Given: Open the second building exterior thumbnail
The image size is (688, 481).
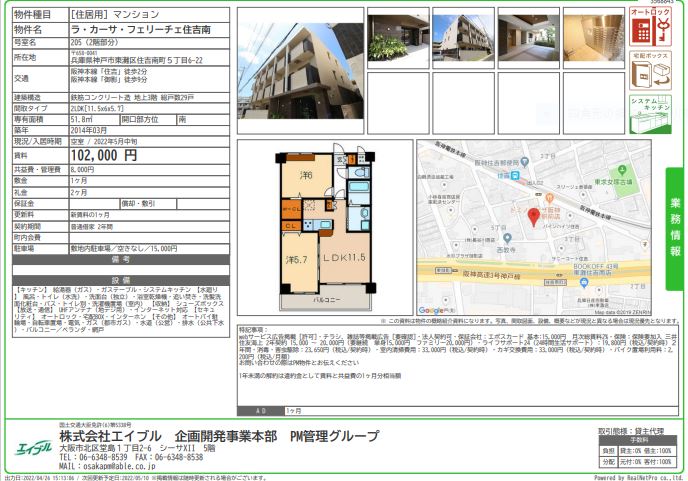Looking at the screenshot, I should click(463, 38).
